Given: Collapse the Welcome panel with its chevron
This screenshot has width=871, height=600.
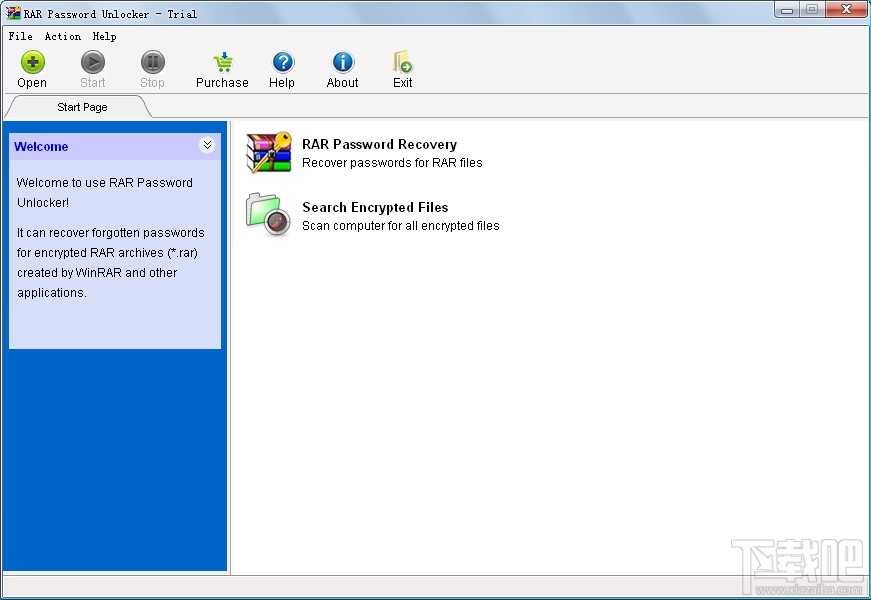Looking at the screenshot, I should (208, 145).
